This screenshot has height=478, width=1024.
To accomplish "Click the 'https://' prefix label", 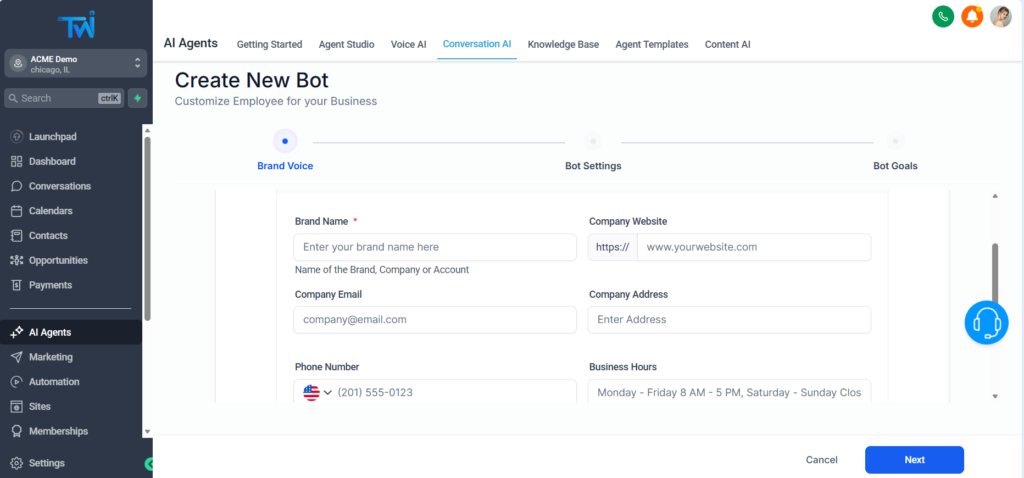I will coord(613,247).
